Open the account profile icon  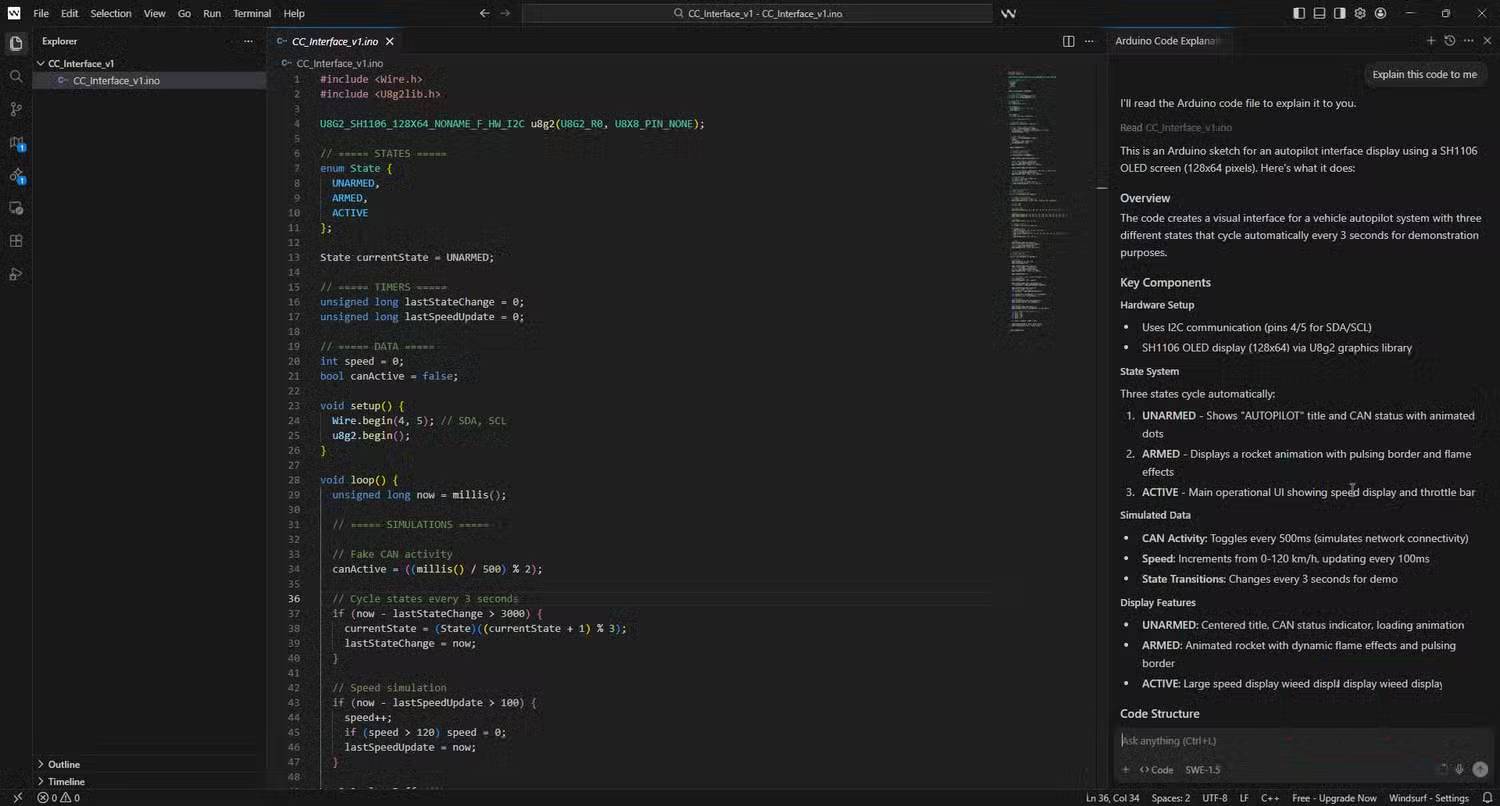(1381, 13)
